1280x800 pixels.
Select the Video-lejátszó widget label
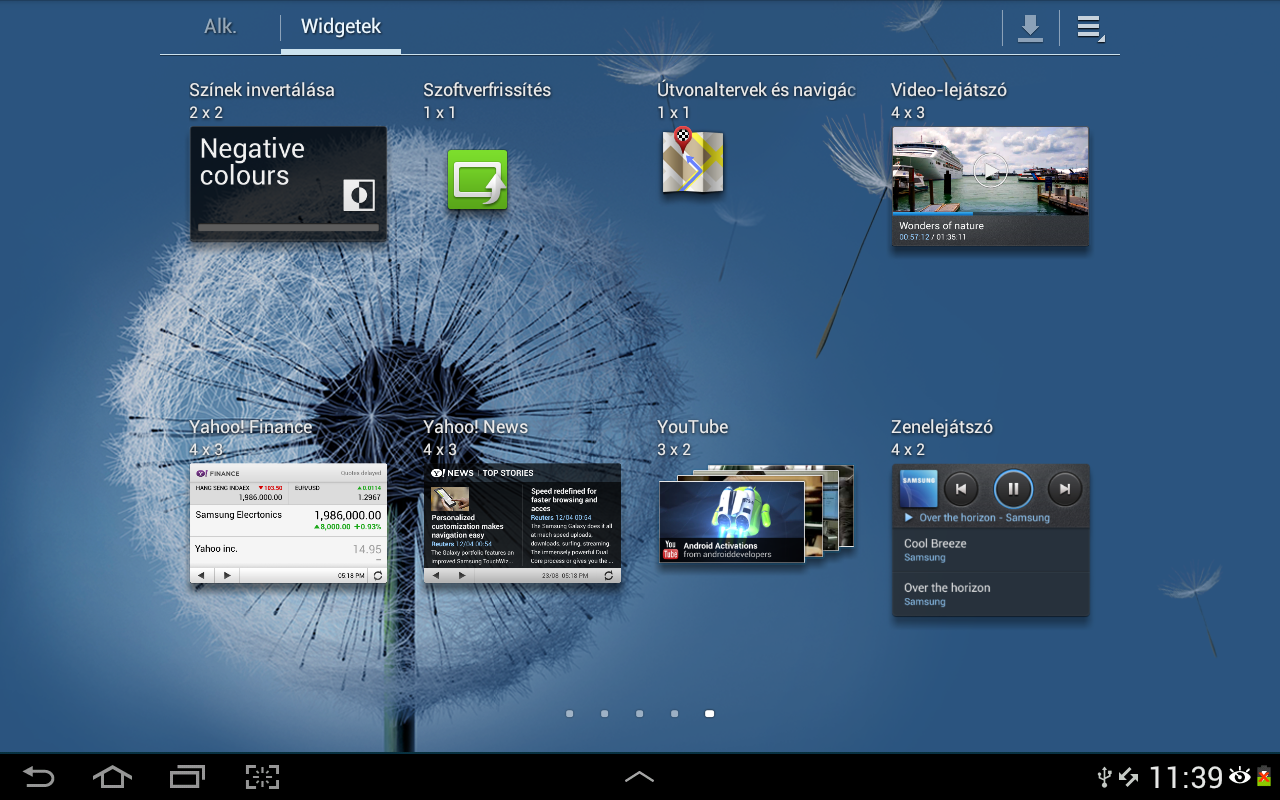[949, 90]
